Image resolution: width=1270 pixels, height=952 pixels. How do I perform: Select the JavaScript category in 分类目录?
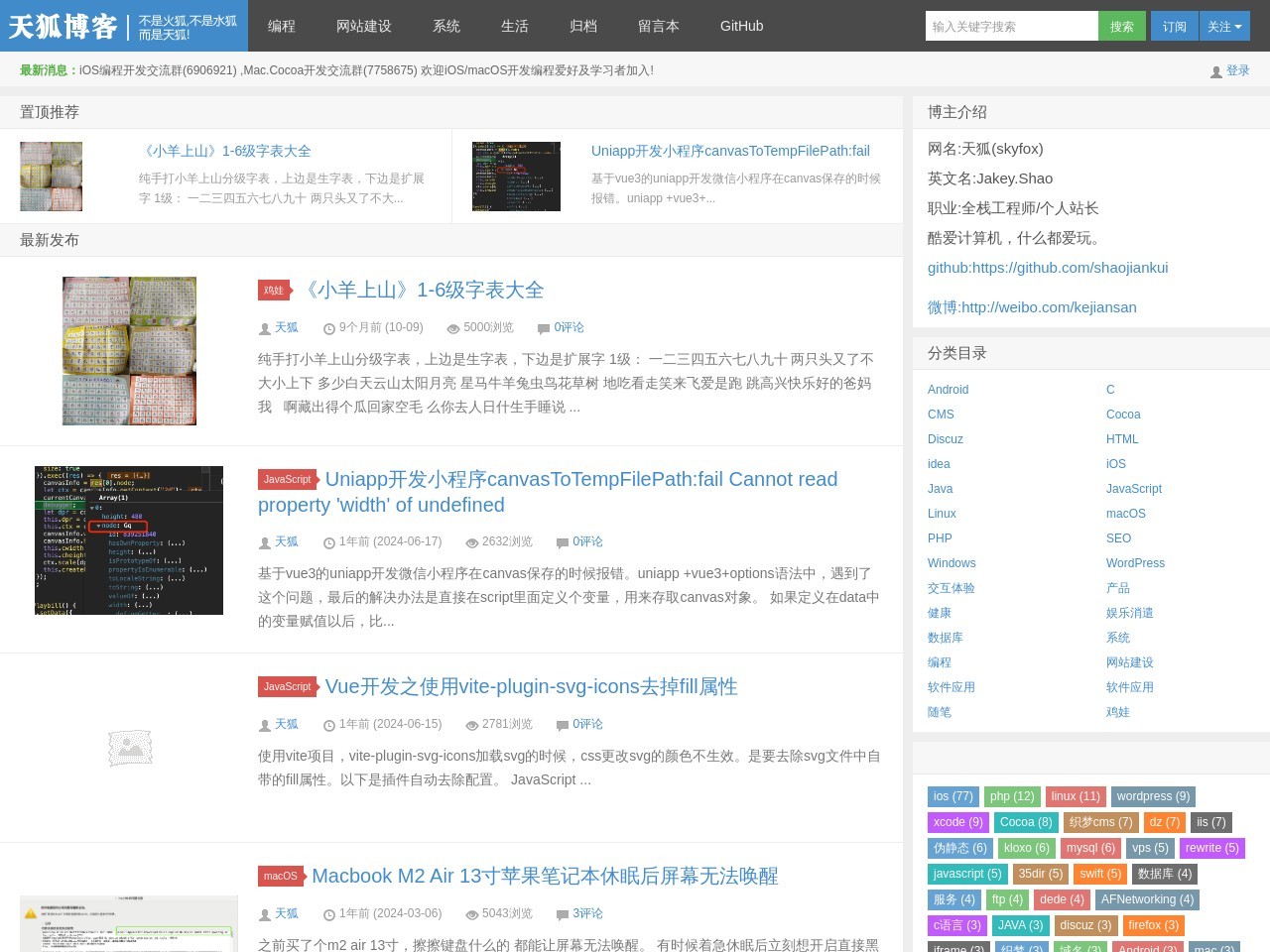point(1134,489)
